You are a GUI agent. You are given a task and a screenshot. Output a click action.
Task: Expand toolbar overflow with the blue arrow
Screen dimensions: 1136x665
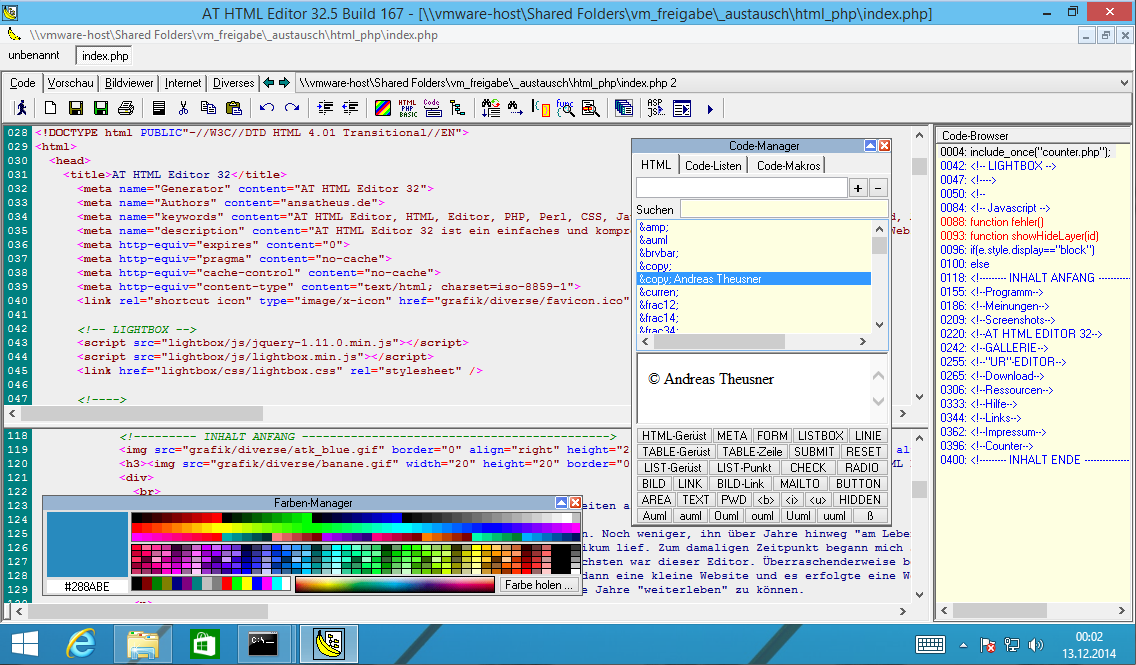[710, 109]
